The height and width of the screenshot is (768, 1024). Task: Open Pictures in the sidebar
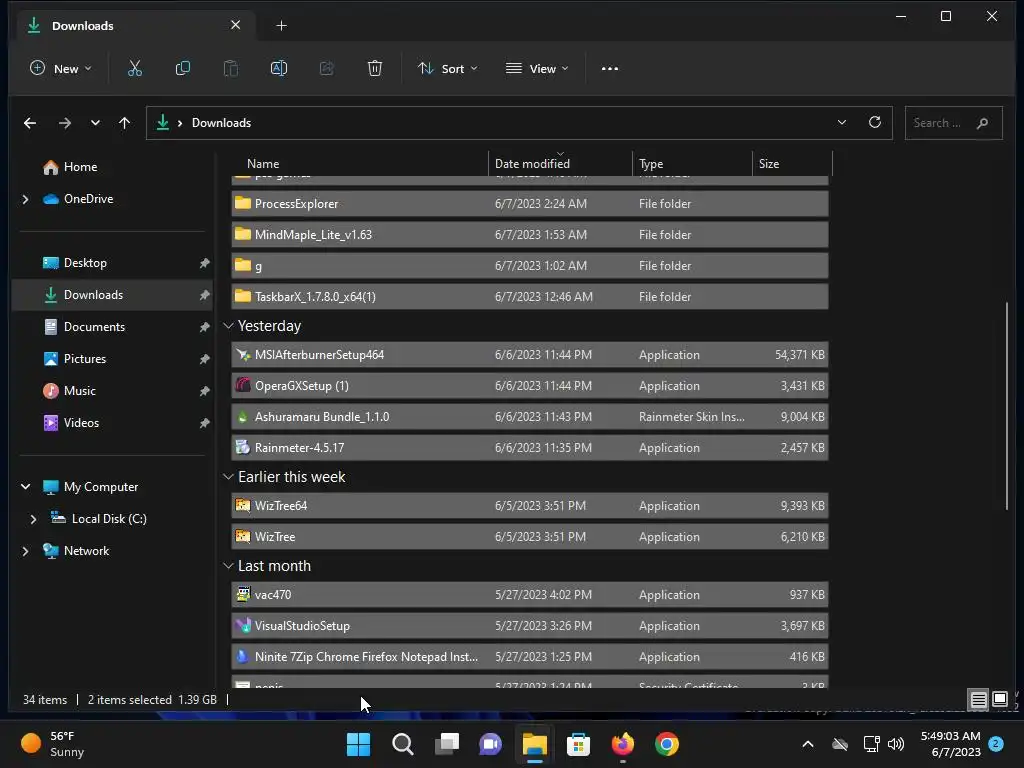point(85,359)
